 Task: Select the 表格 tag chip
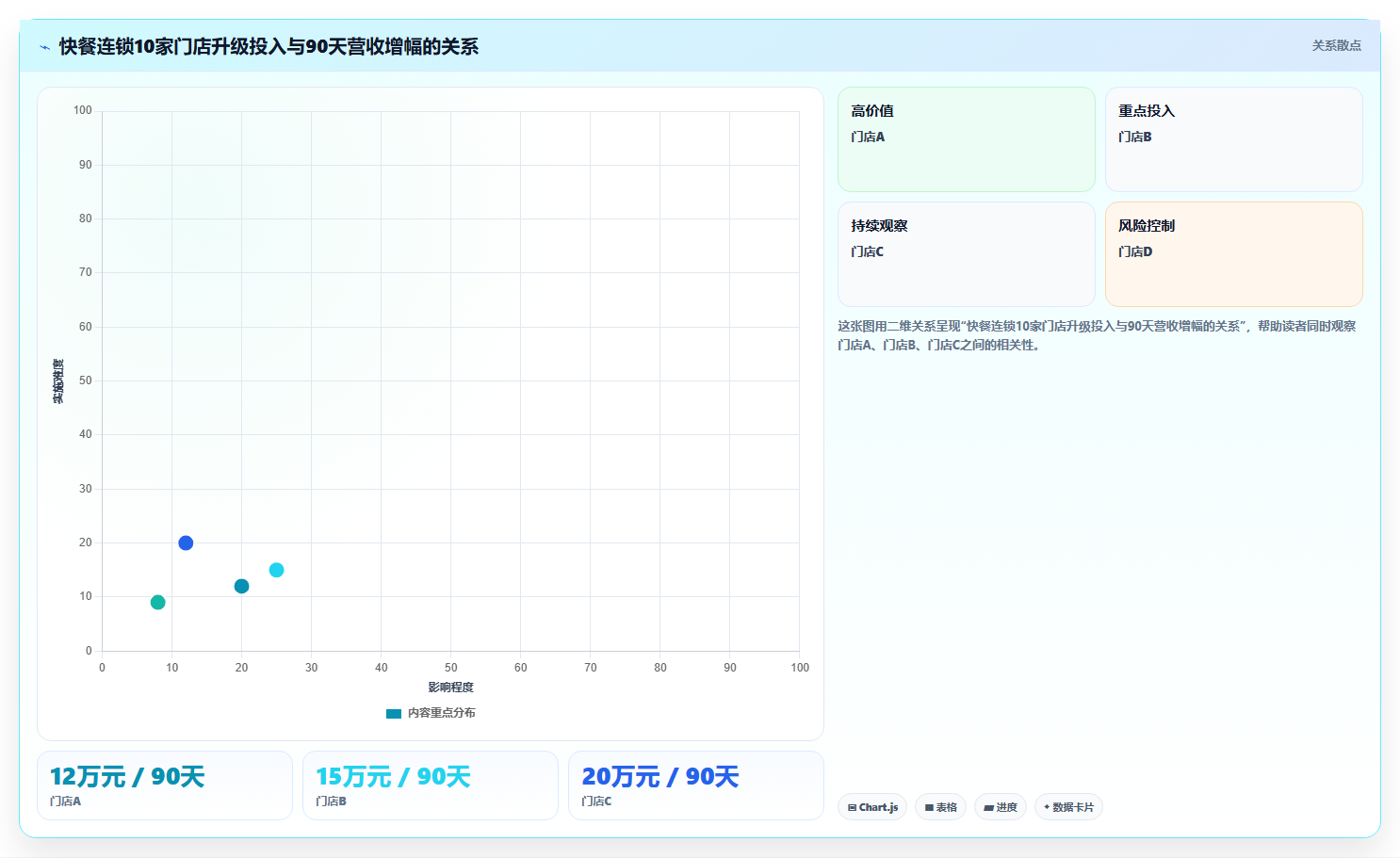click(940, 807)
